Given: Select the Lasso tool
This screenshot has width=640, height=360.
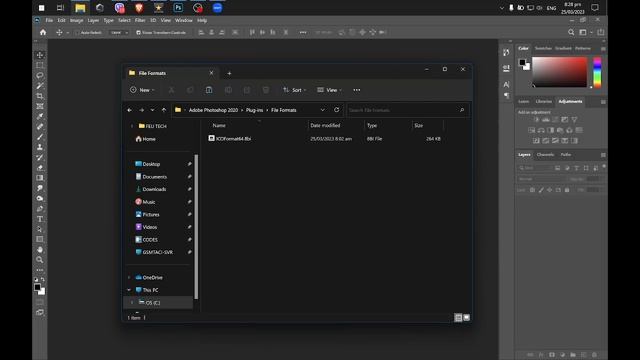Looking at the screenshot, I should pyautogui.click(x=40, y=76).
